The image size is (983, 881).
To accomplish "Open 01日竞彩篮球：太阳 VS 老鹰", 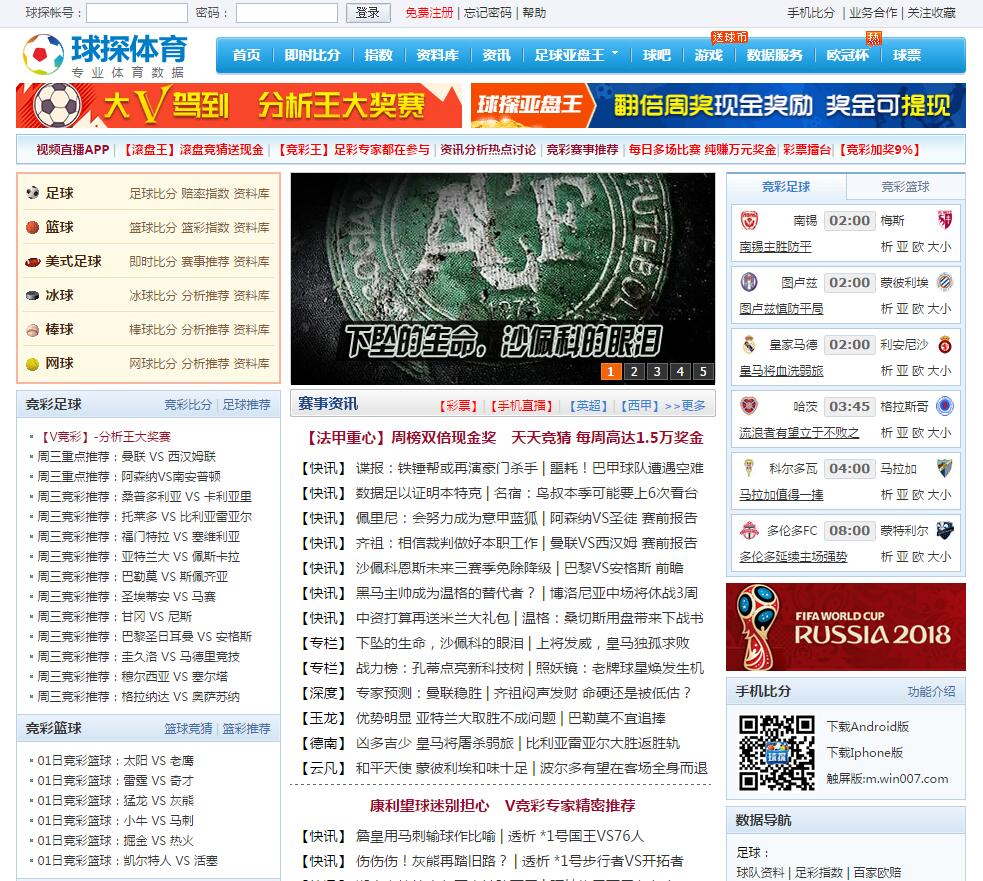I will [x=115, y=761].
